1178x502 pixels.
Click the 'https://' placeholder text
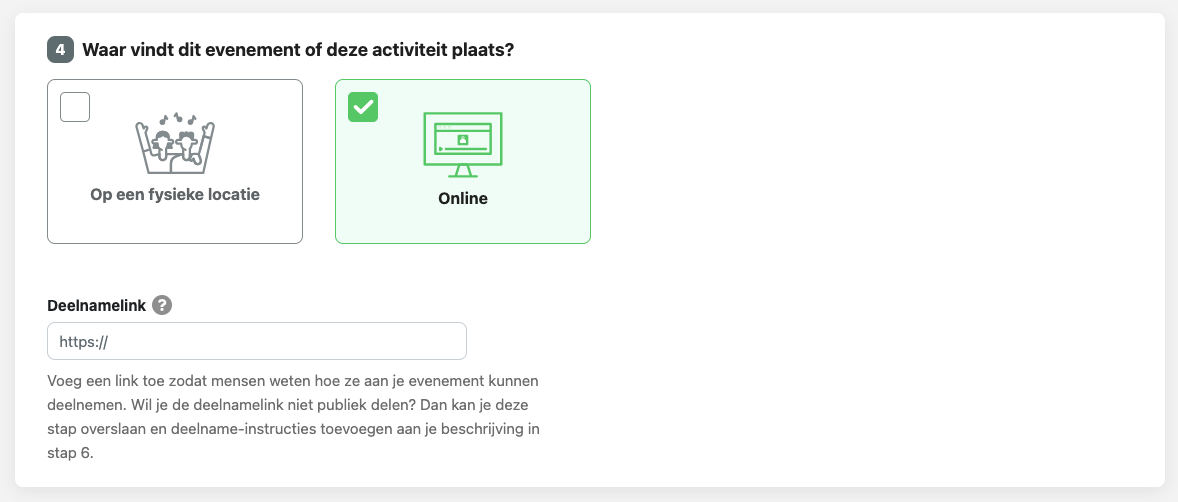pyautogui.click(x=83, y=341)
